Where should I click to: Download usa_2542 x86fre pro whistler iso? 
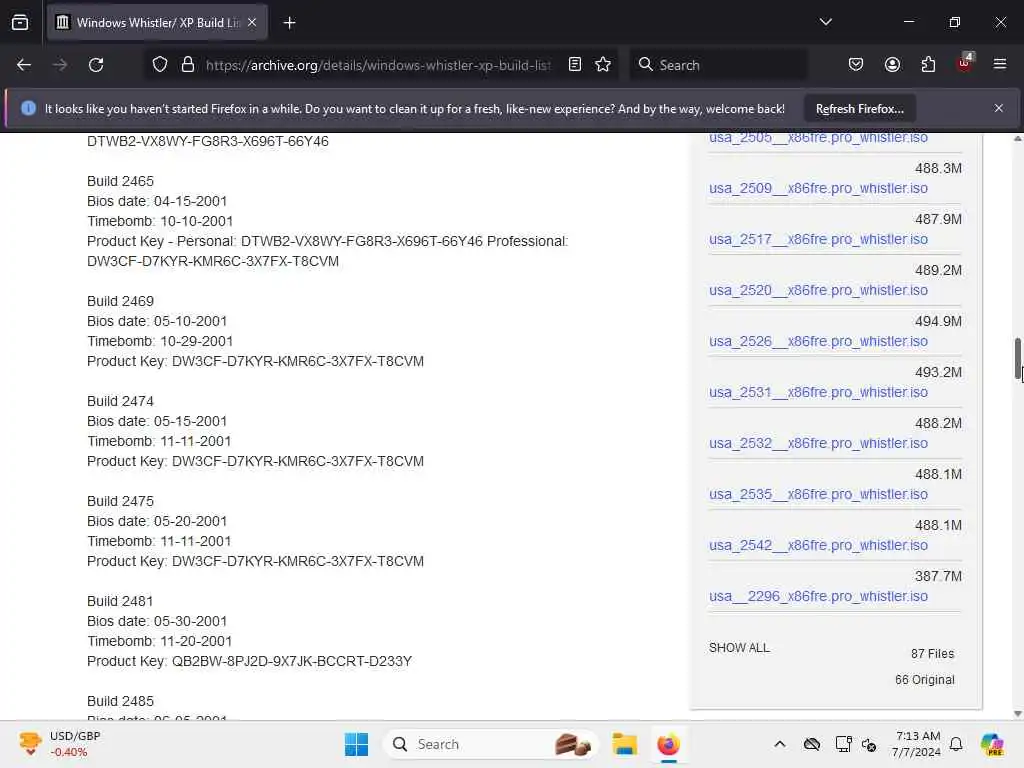pyautogui.click(x=818, y=545)
